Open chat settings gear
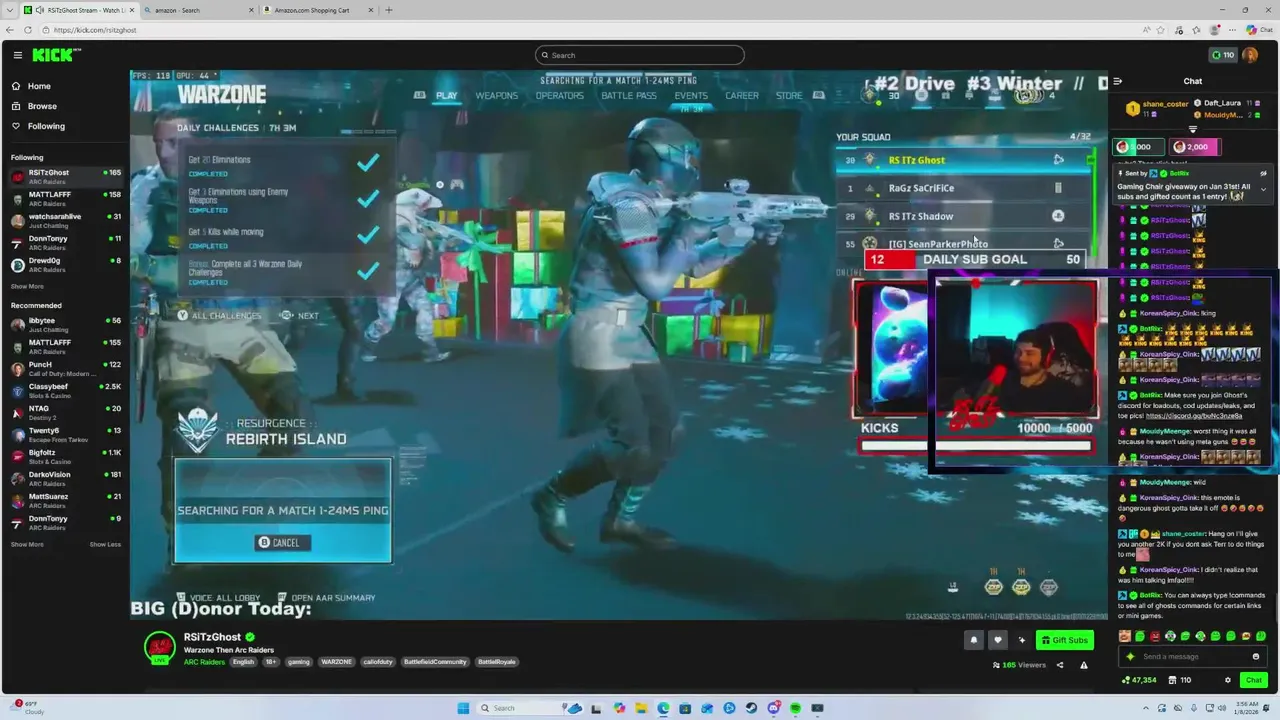The width and height of the screenshot is (1280, 720). [x=1228, y=680]
